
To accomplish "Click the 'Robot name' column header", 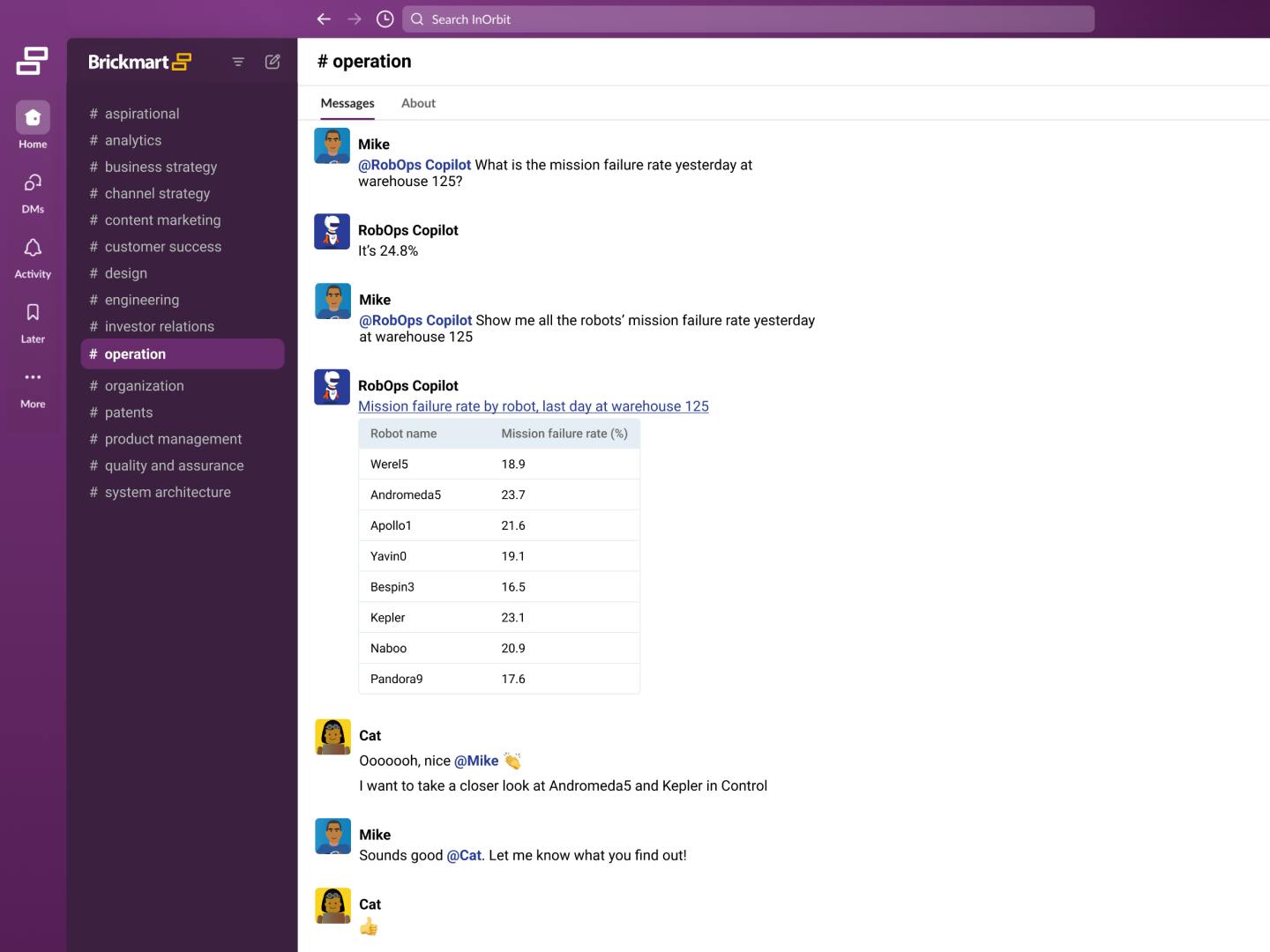I will point(403,434).
